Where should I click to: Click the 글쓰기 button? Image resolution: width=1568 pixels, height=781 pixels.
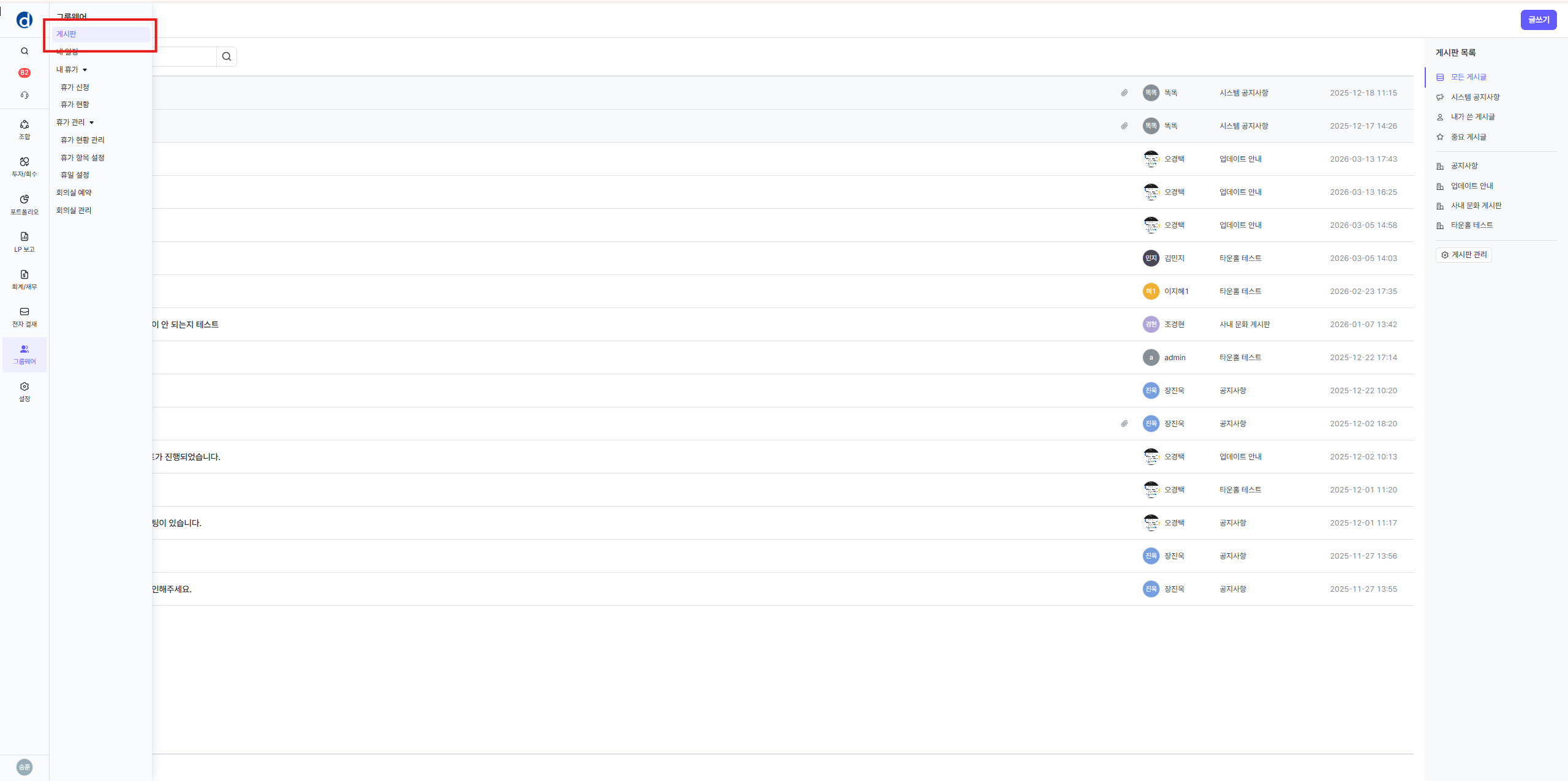(x=1538, y=20)
